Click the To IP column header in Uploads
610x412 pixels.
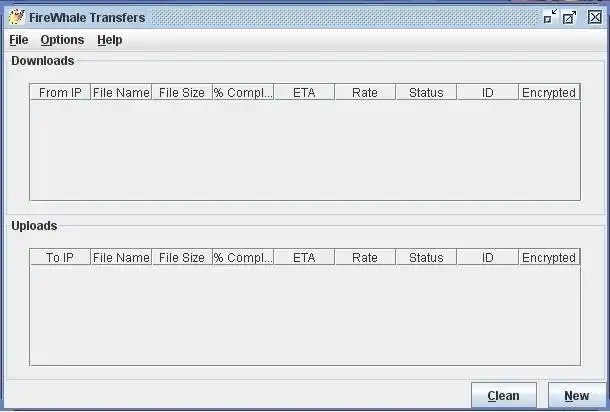(x=60, y=258)
